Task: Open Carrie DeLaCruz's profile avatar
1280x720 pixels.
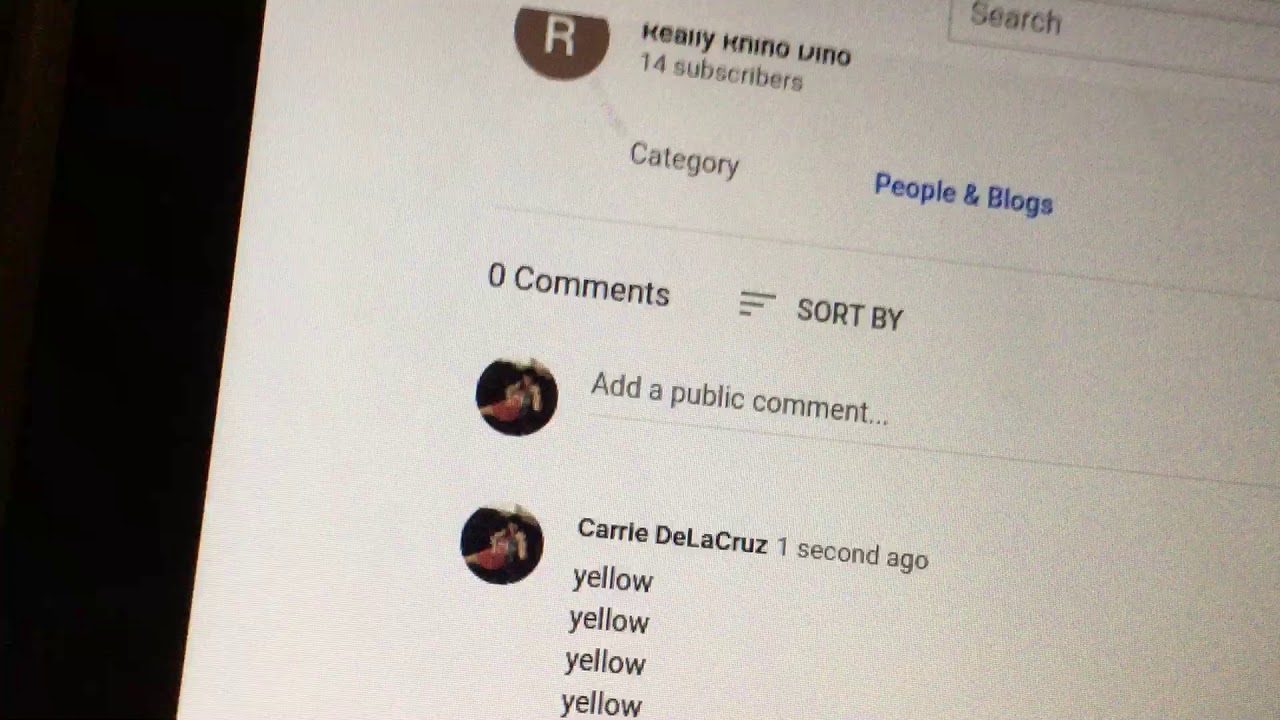Action: tap(501, 544)
